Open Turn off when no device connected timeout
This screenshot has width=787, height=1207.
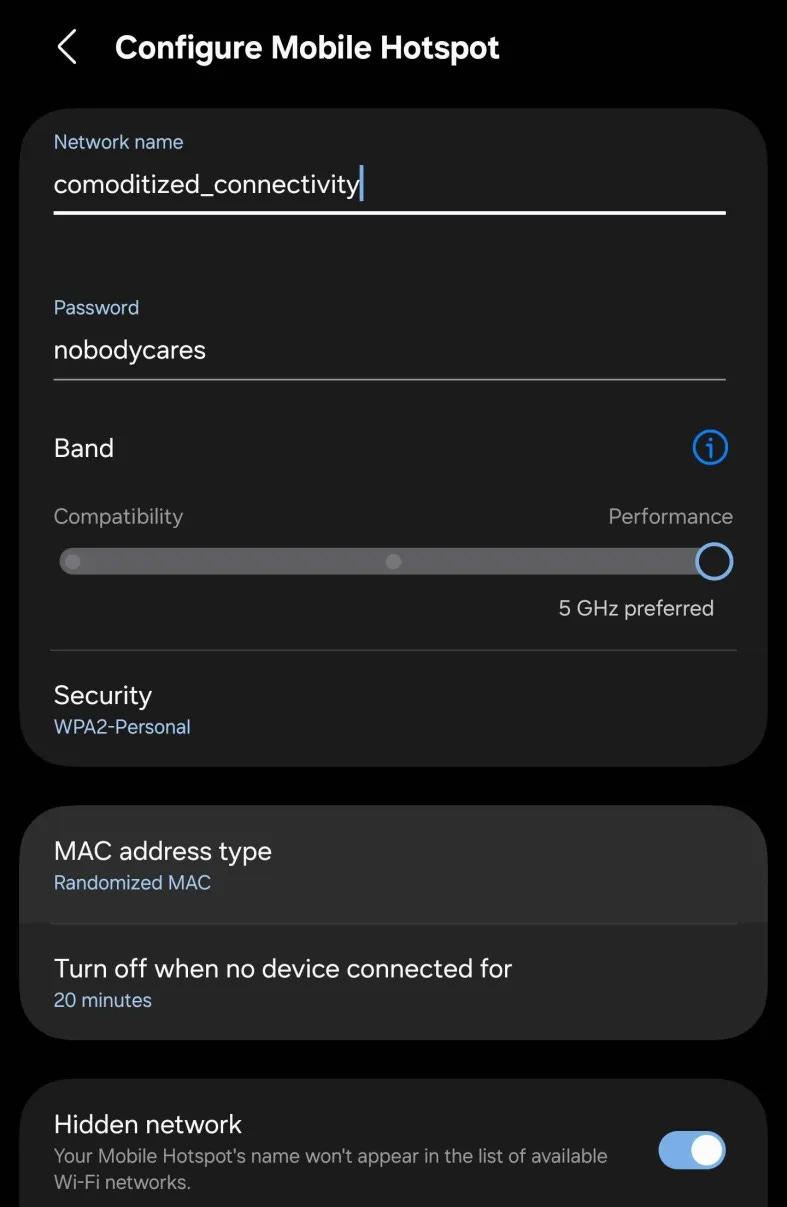pos(393,982)
